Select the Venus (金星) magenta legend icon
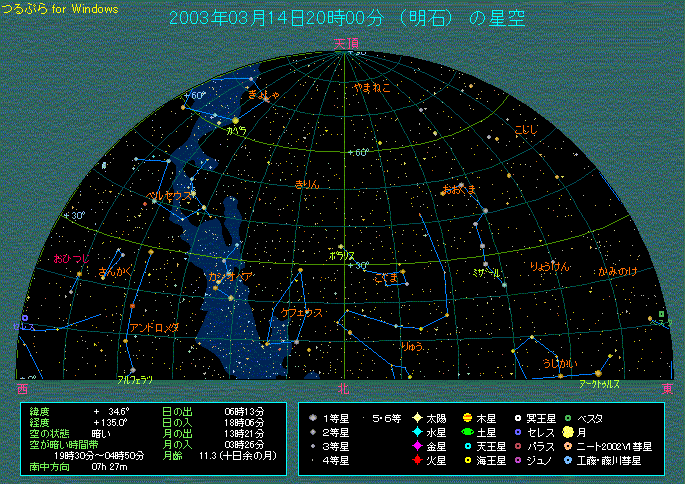 416,447
